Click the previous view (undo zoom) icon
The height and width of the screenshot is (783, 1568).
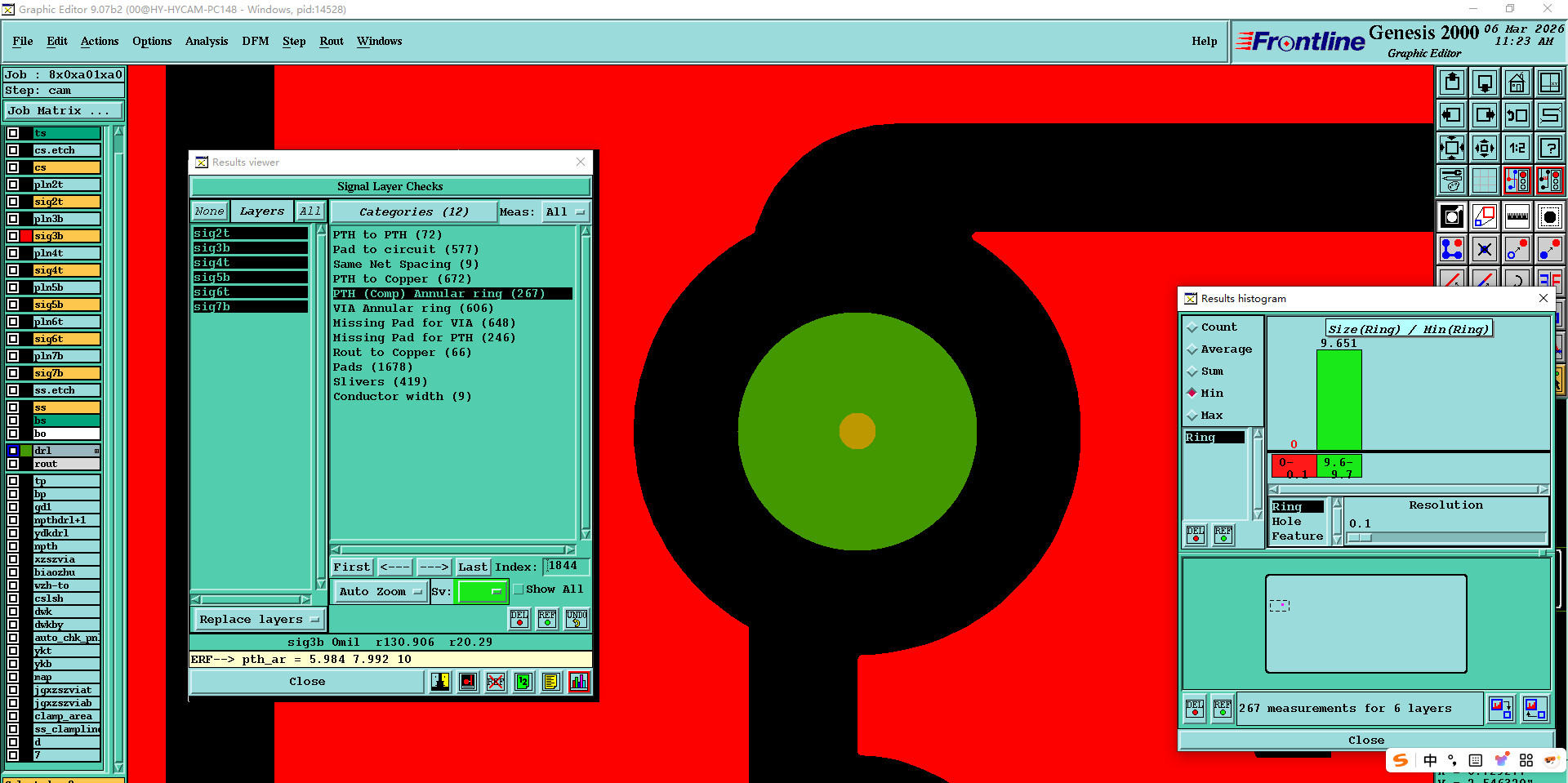1517,115
